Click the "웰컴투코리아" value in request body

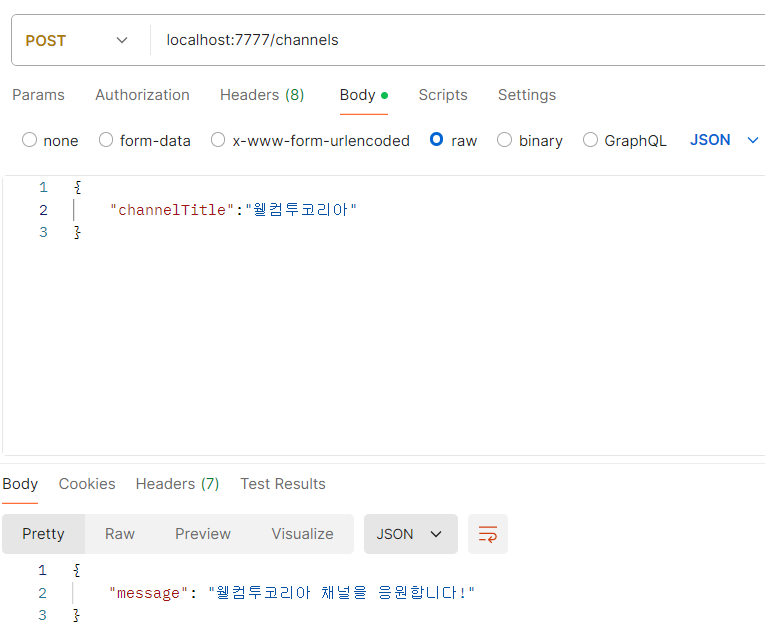(x=301, y=210)
